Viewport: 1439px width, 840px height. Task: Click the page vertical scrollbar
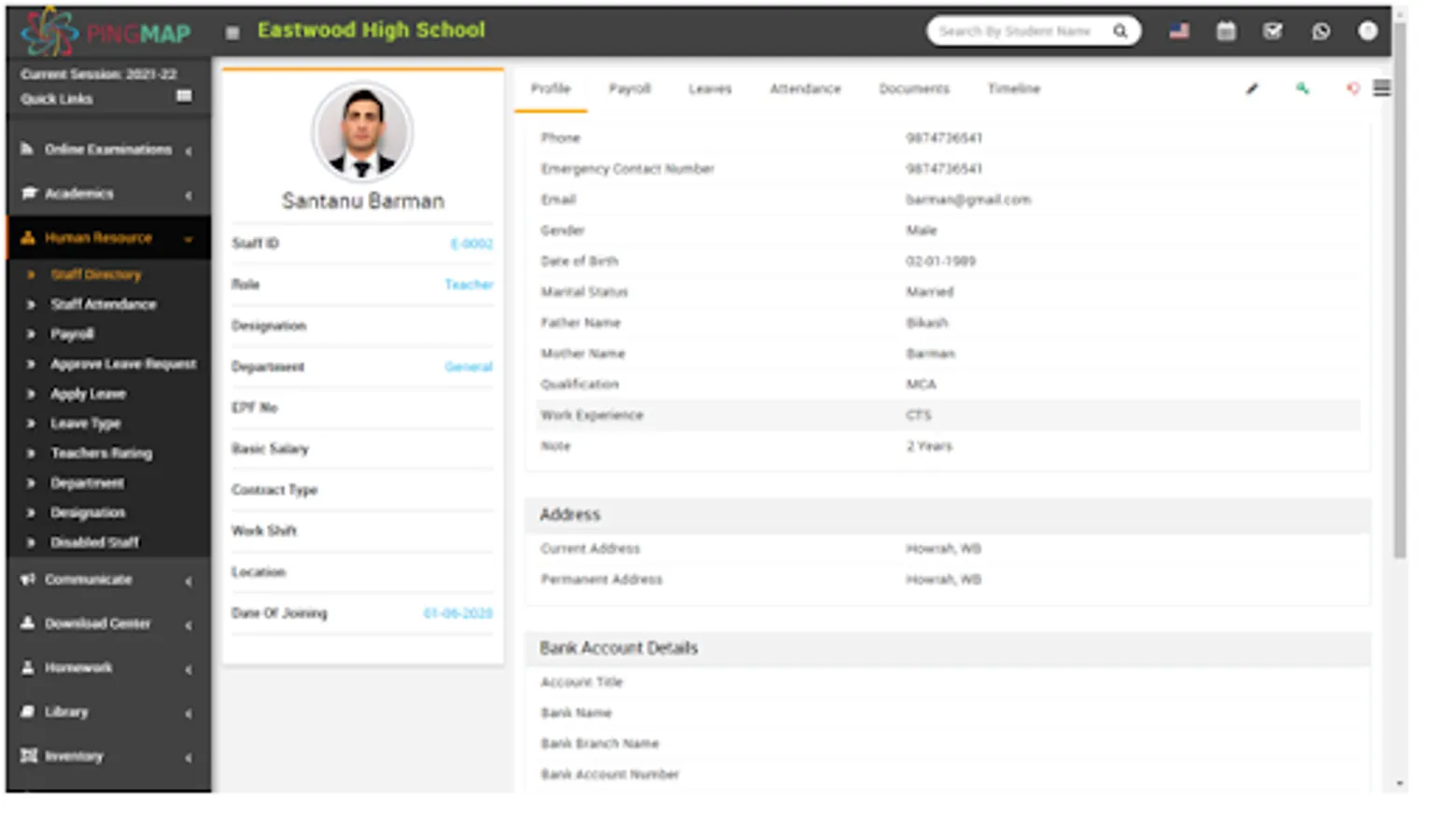click(x=1399, y=289)
